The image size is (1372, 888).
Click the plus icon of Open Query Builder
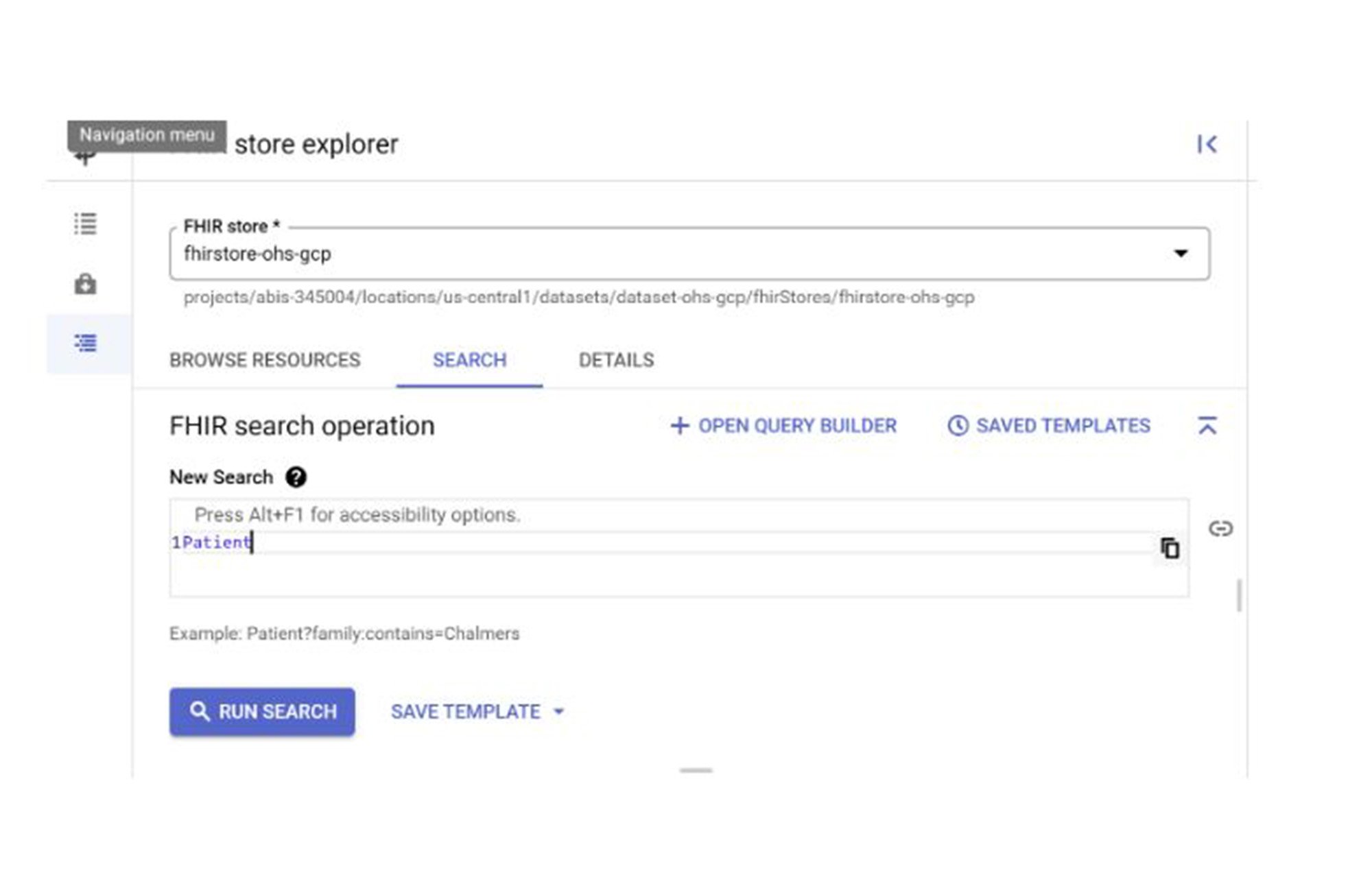679,426
